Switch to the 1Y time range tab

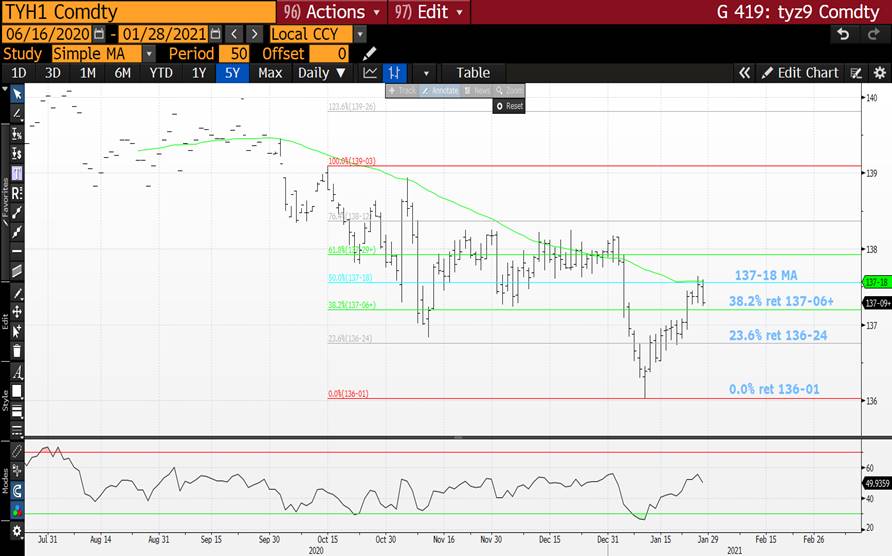click(x=198, y=73)
